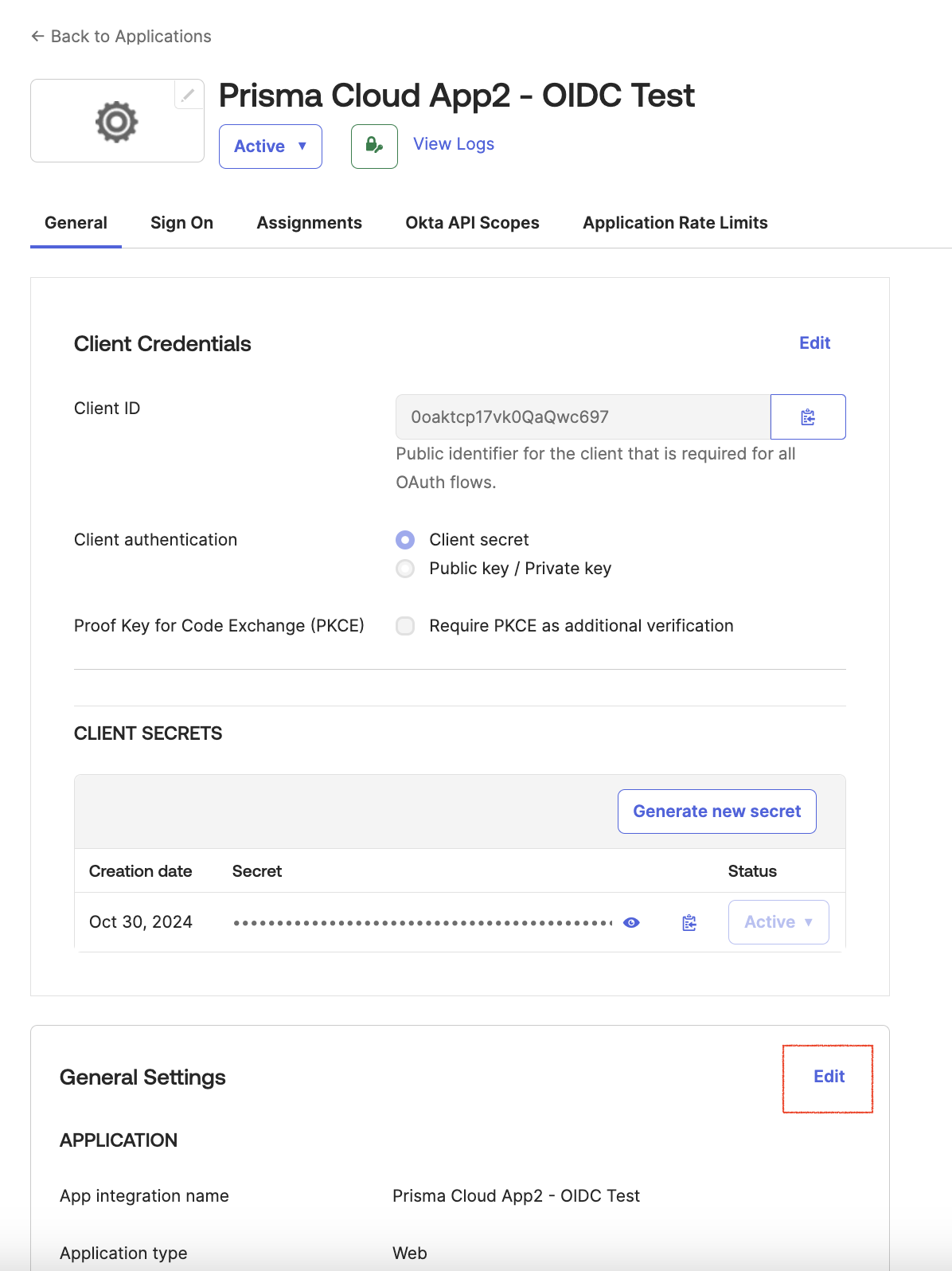This screenshot has height=1271, width=952.
Task: Copy the Client ID to clipboard
Action: coord(808,417)
